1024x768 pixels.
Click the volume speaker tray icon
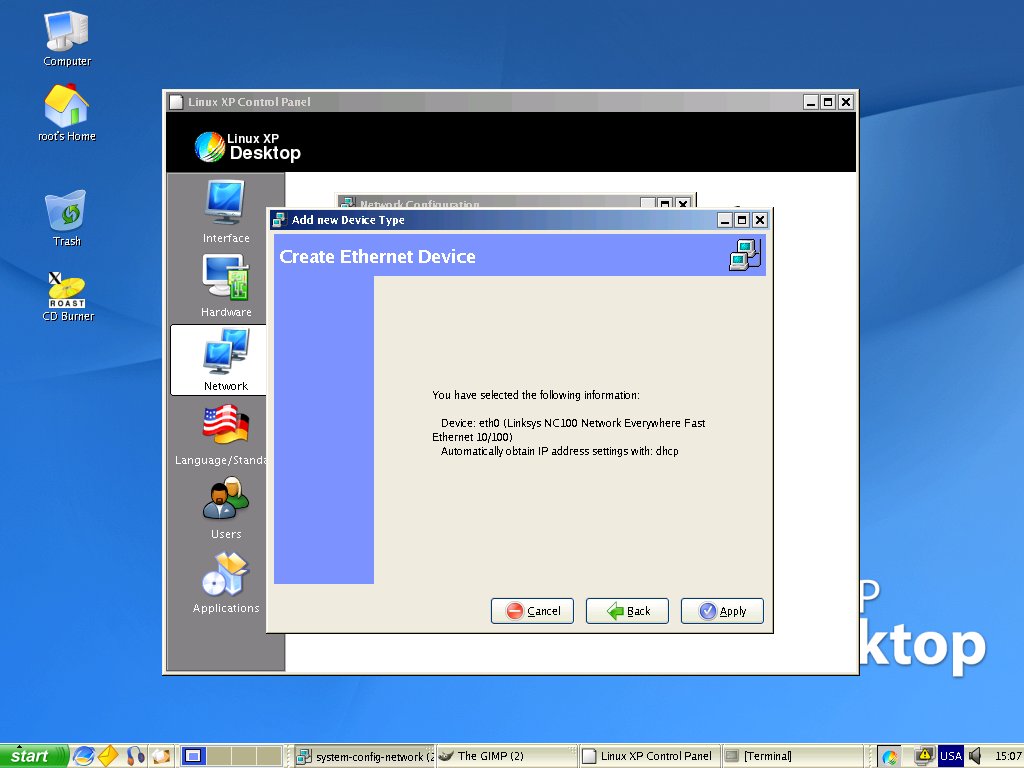tap(975, 756)
